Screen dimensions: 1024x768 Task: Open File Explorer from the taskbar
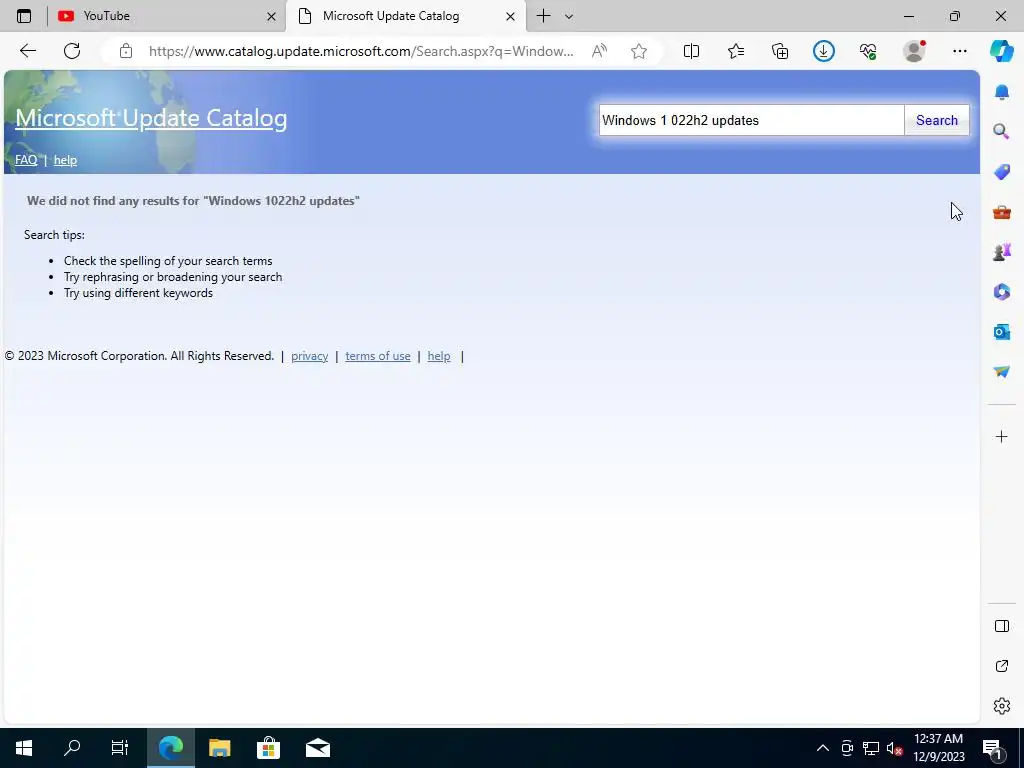(x=219, y=748)
